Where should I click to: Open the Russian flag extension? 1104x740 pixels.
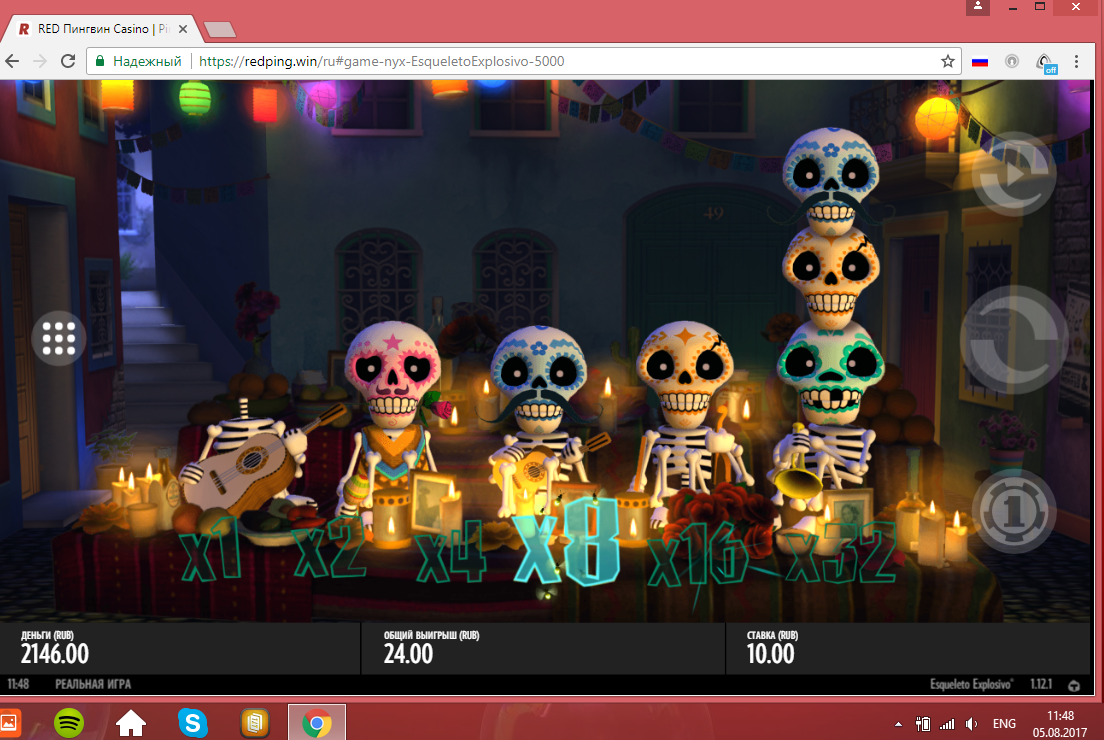click(979, 61)
